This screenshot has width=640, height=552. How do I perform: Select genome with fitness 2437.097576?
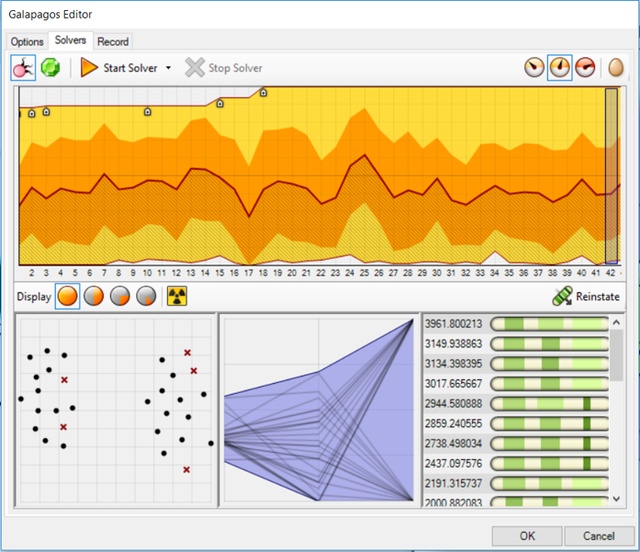(516, 464)
